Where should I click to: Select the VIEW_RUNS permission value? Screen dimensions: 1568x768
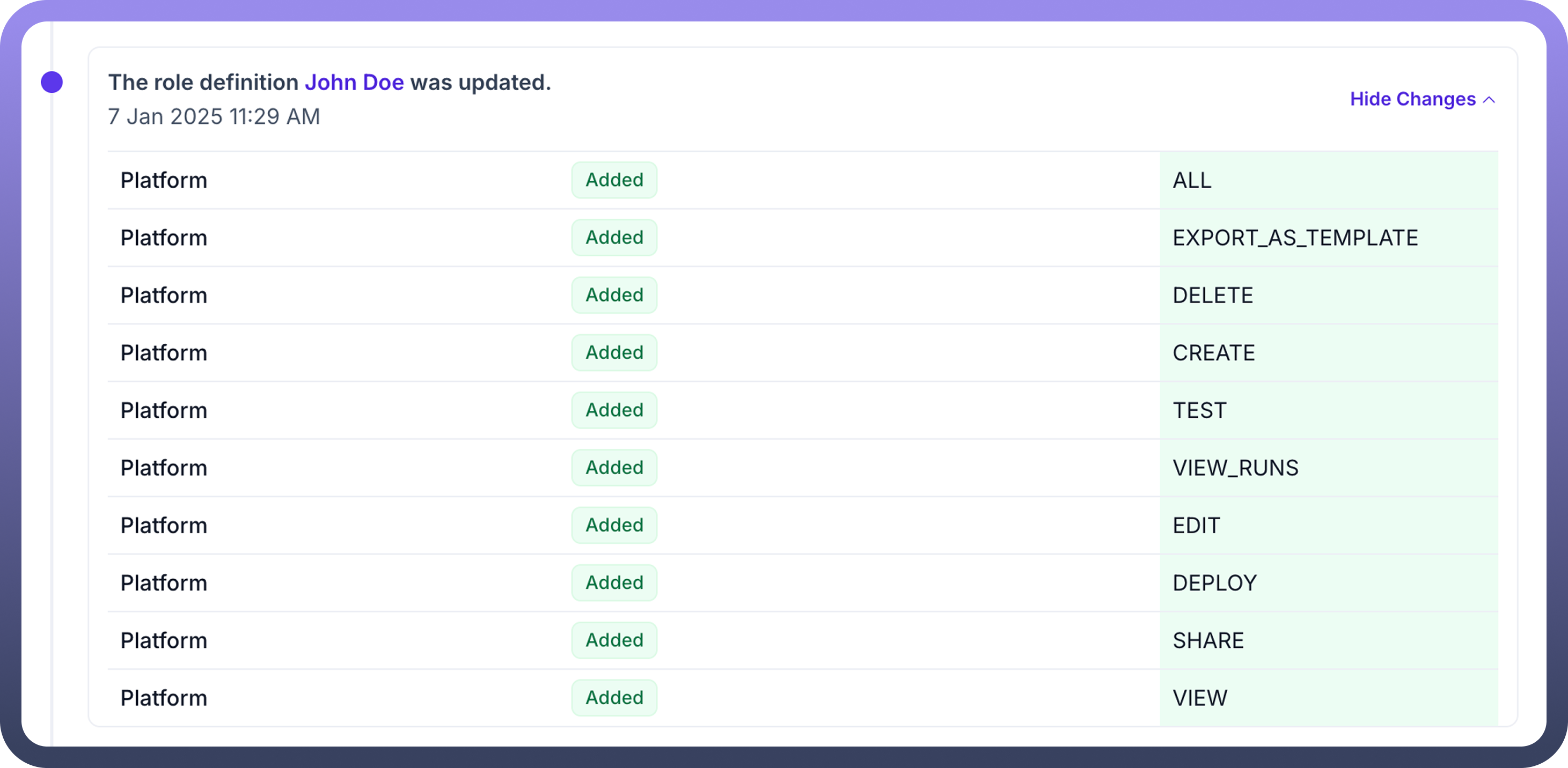click(1235, 468)
